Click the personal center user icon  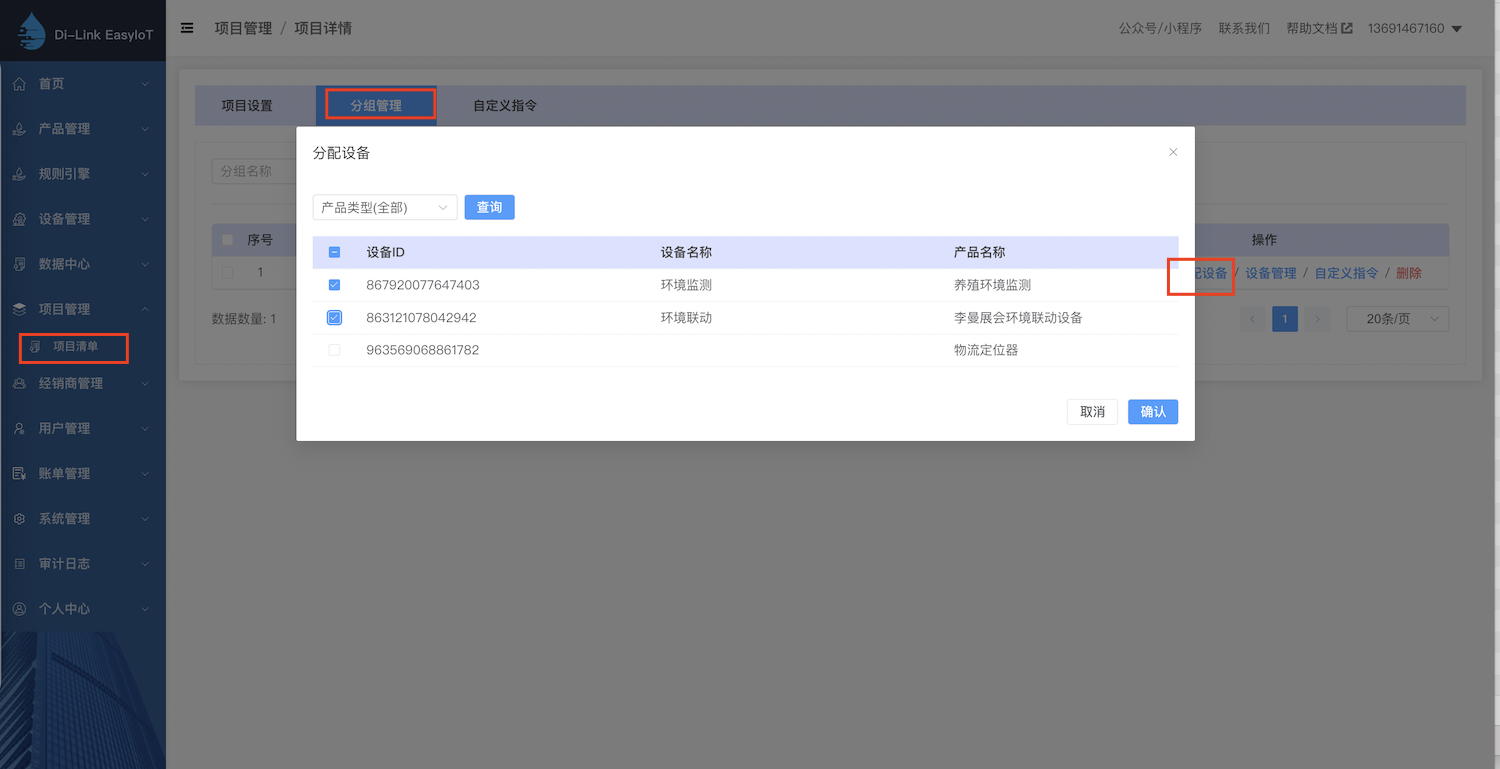pyautogui.click(x=19, y=609)
